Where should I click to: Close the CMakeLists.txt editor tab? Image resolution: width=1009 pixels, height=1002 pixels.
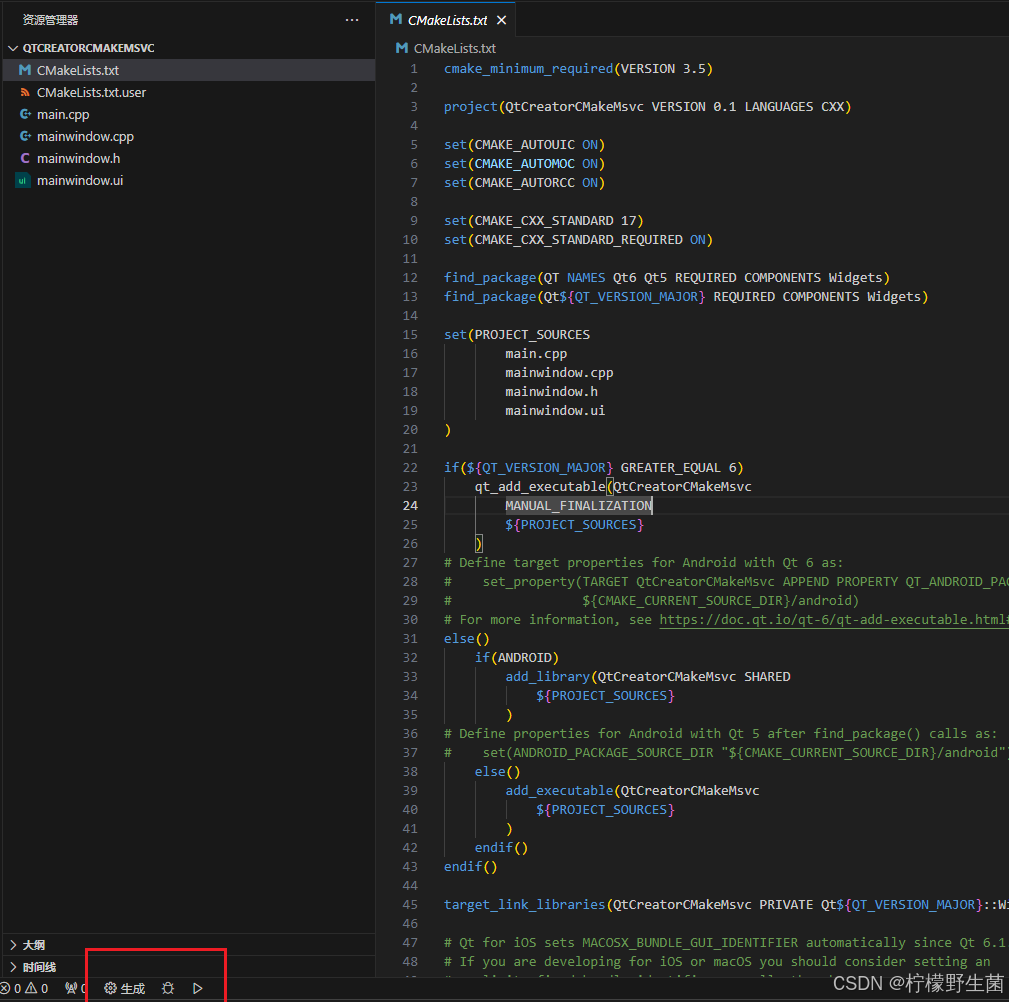501,20
